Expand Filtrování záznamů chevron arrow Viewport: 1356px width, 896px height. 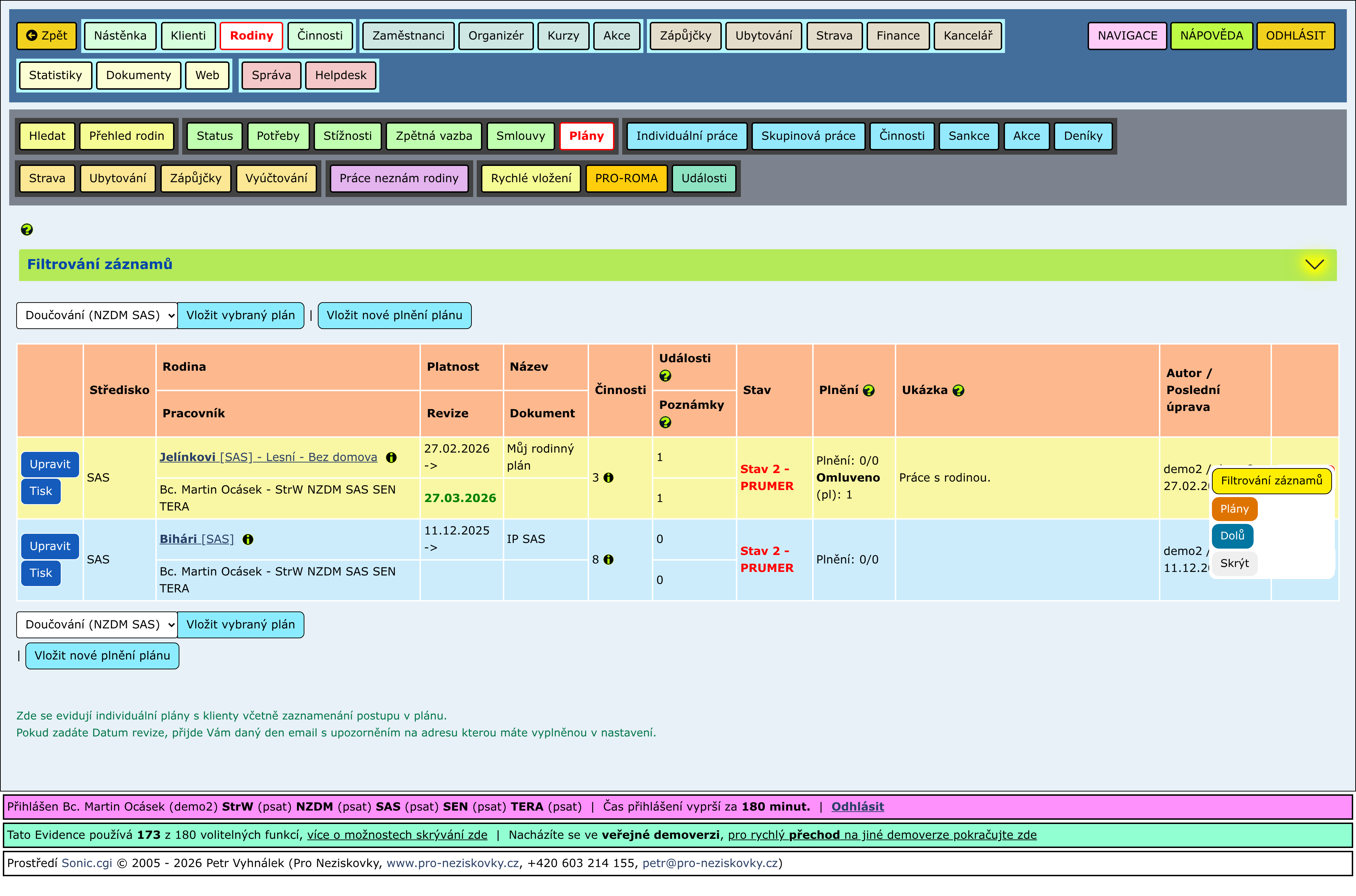point(1314,264)
